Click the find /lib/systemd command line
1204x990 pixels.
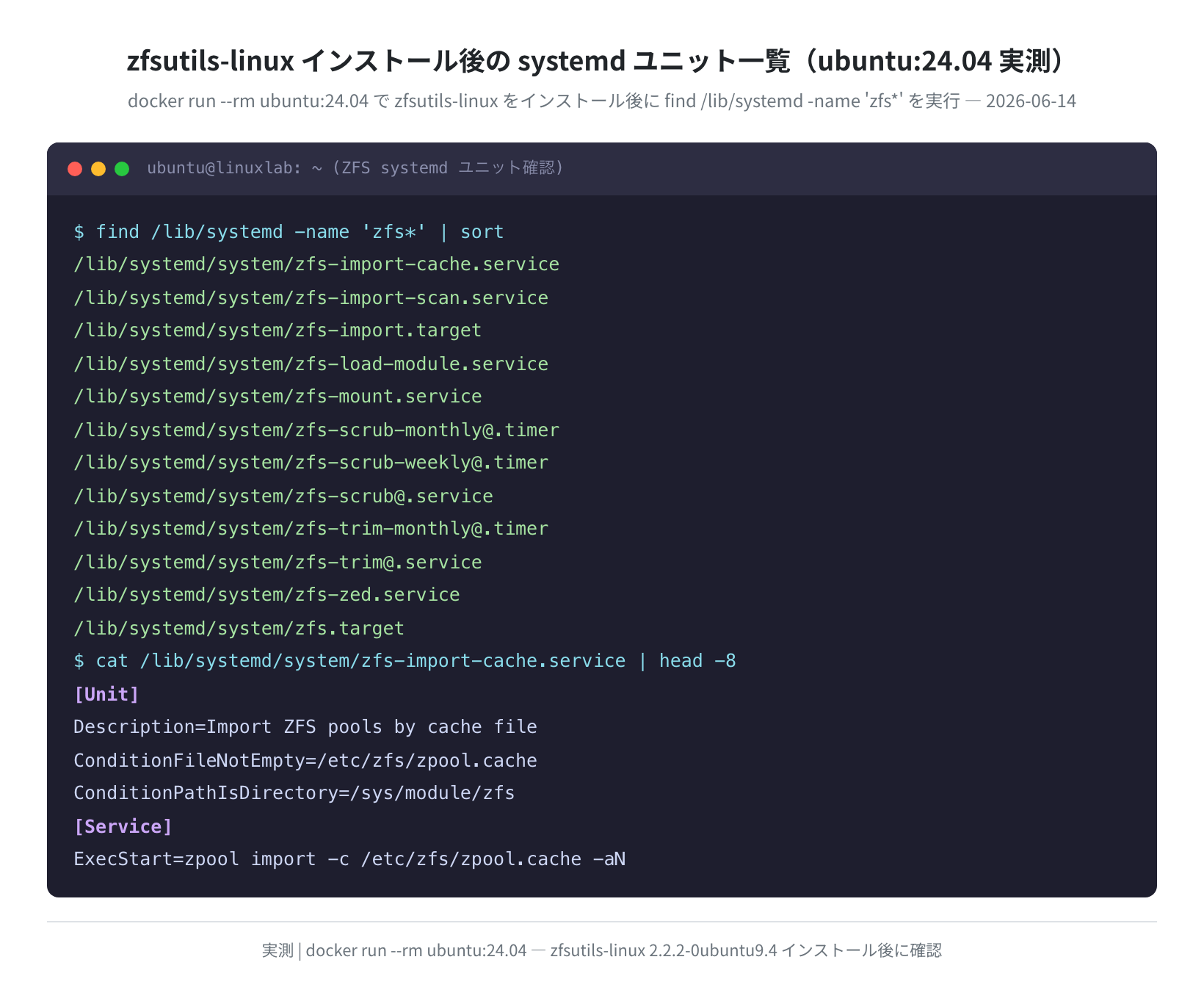(289, 232)
